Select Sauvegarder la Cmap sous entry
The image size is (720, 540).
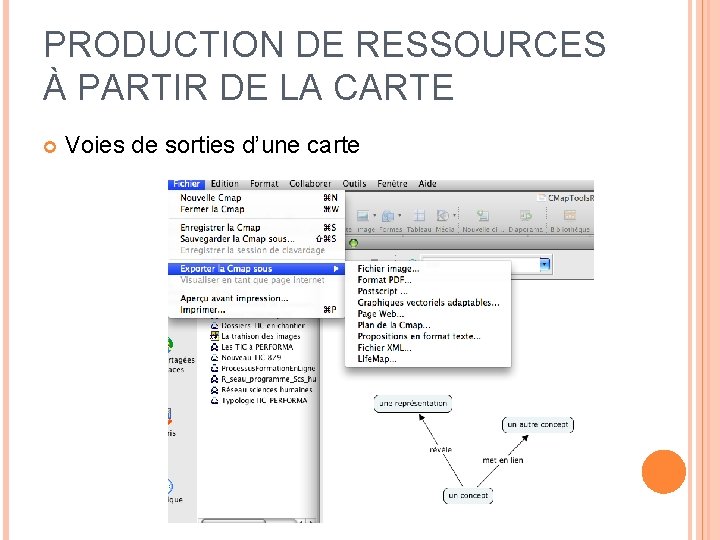tap(256, 239)
